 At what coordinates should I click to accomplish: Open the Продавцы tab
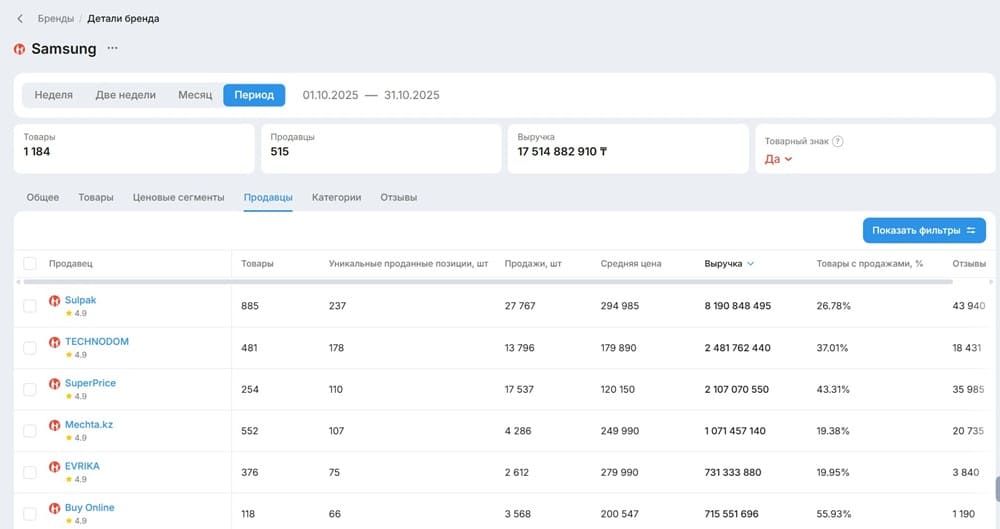click(268, 198)
